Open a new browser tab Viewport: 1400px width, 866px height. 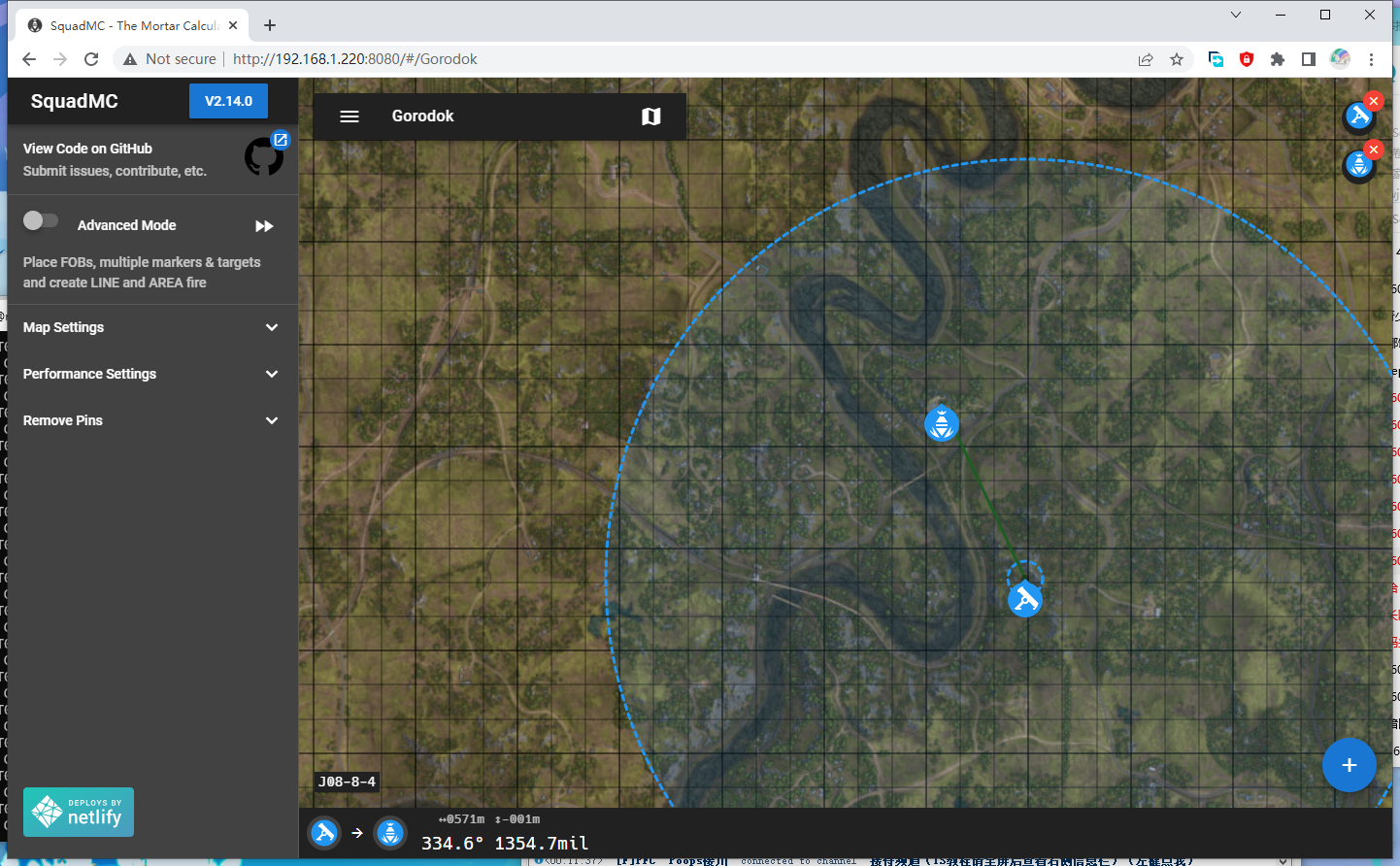pyautogui.click(x=270, y=26)
